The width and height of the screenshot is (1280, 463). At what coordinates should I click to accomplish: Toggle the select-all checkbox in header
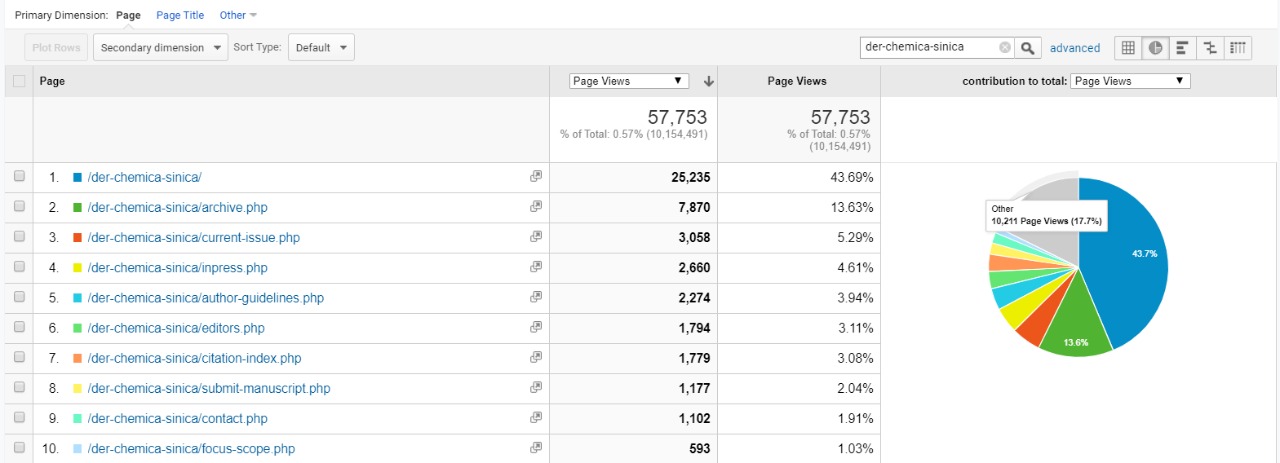[x=19, y=82]
